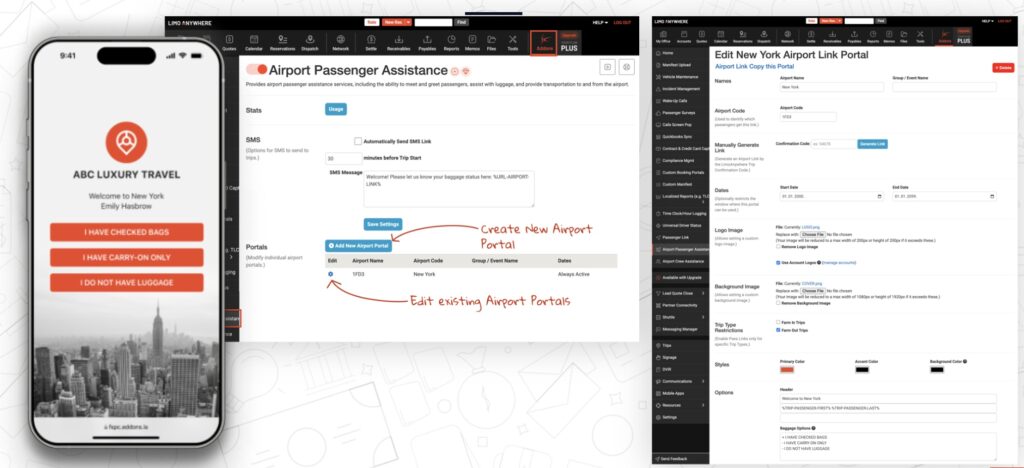Open Airport Crew Assistance in the sidebar
This screenshot has width=1024, height=468.
(x=680, y=261)
